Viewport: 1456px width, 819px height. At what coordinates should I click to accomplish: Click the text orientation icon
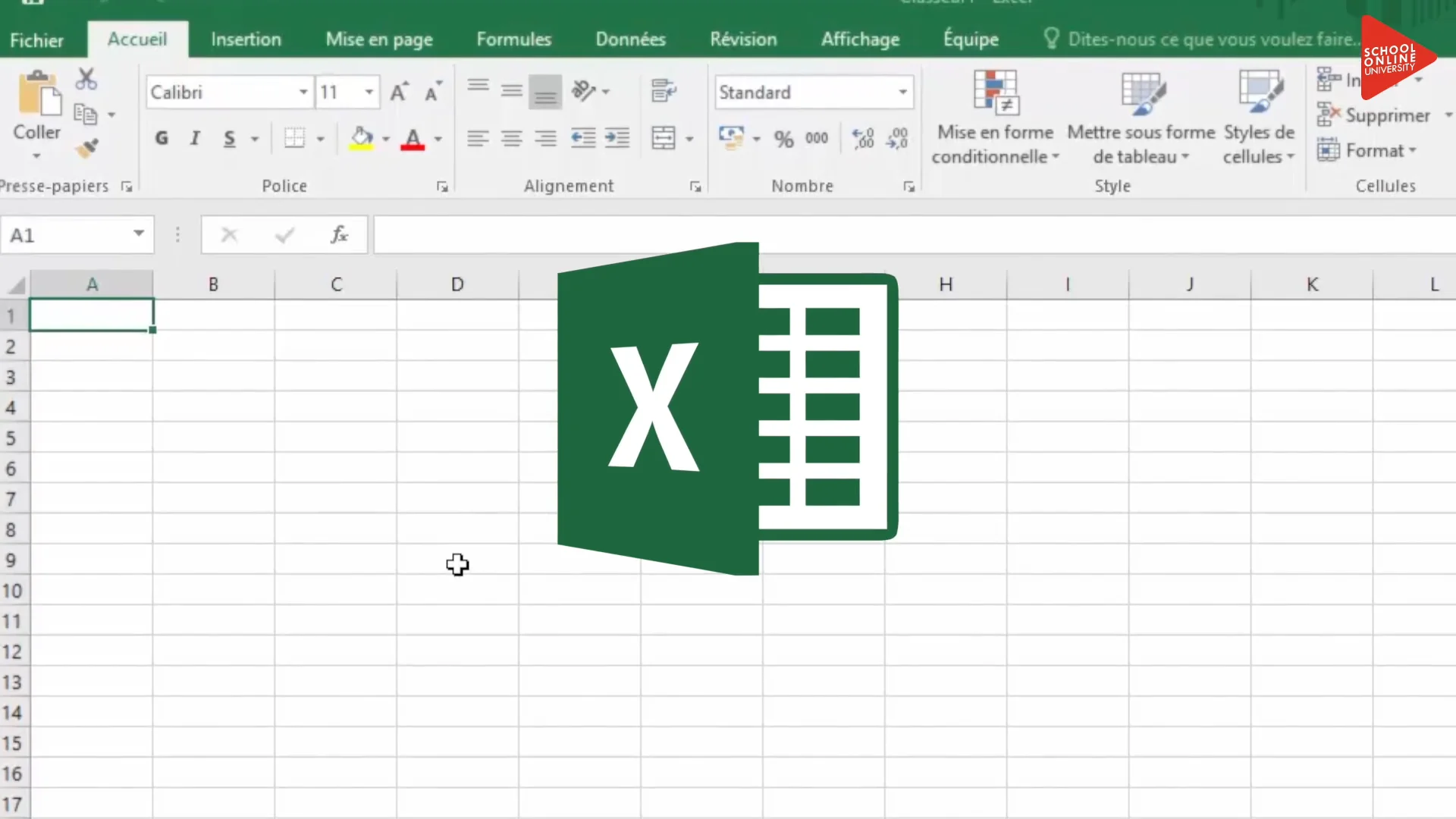tap(583, 92)
